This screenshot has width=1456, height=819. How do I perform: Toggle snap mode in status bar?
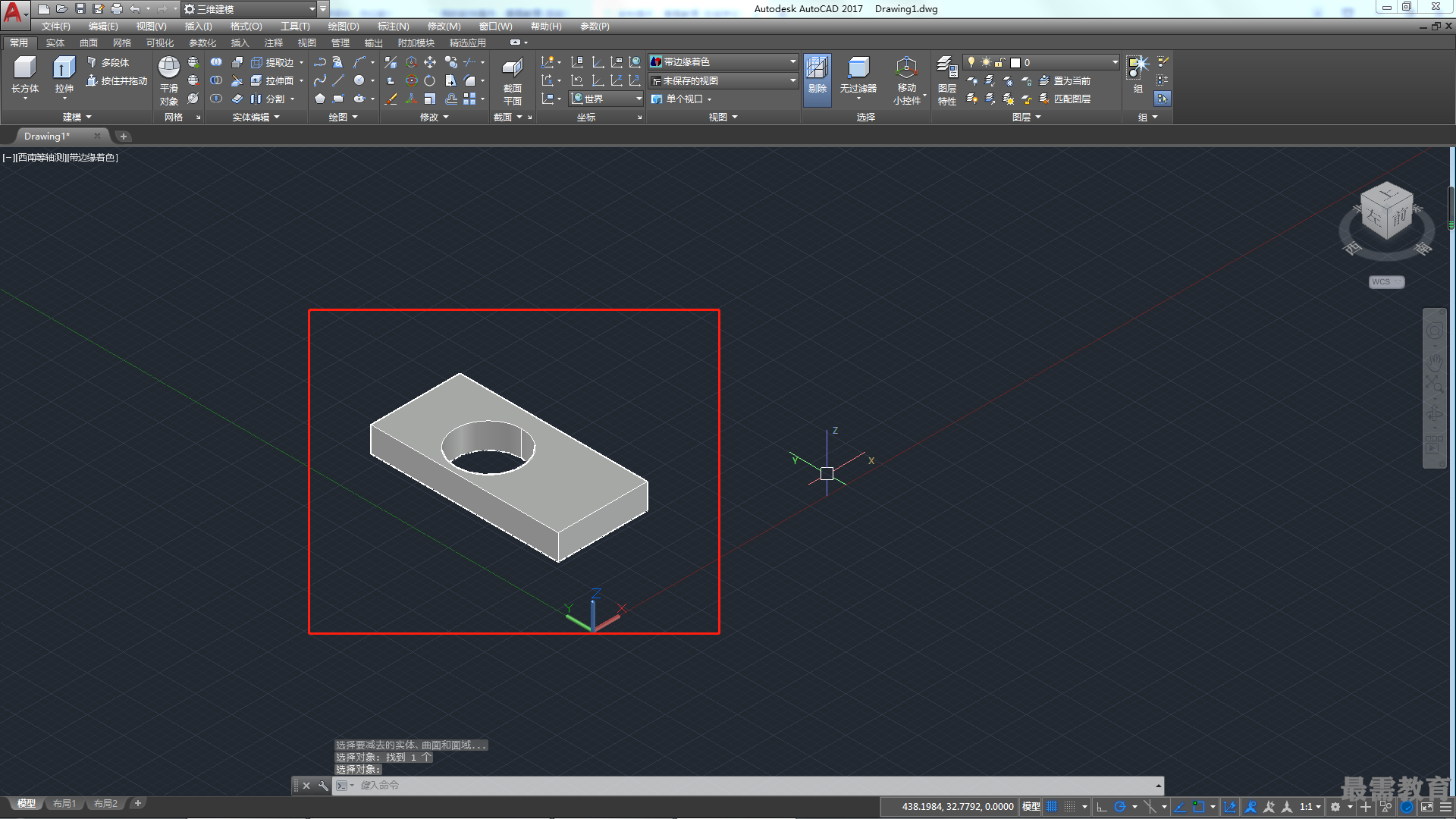1069,807
